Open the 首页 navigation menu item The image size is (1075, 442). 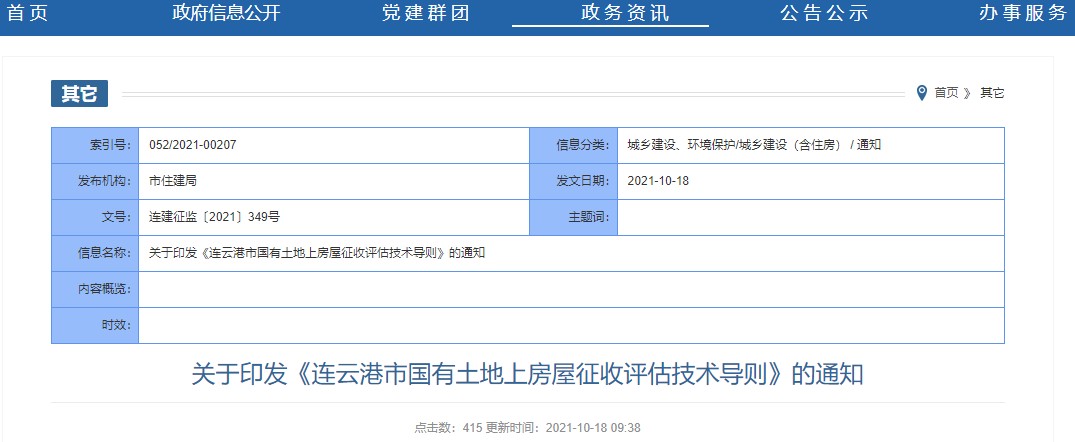pos(27,14)
